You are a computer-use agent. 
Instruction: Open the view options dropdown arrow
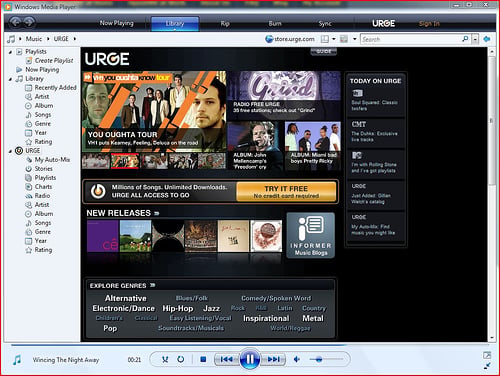(x=354, y=39)
